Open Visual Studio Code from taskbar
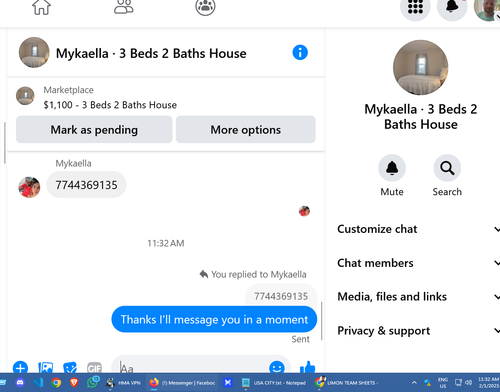Image resolution: width=500 pixels, height=392 pixels. 38,383
